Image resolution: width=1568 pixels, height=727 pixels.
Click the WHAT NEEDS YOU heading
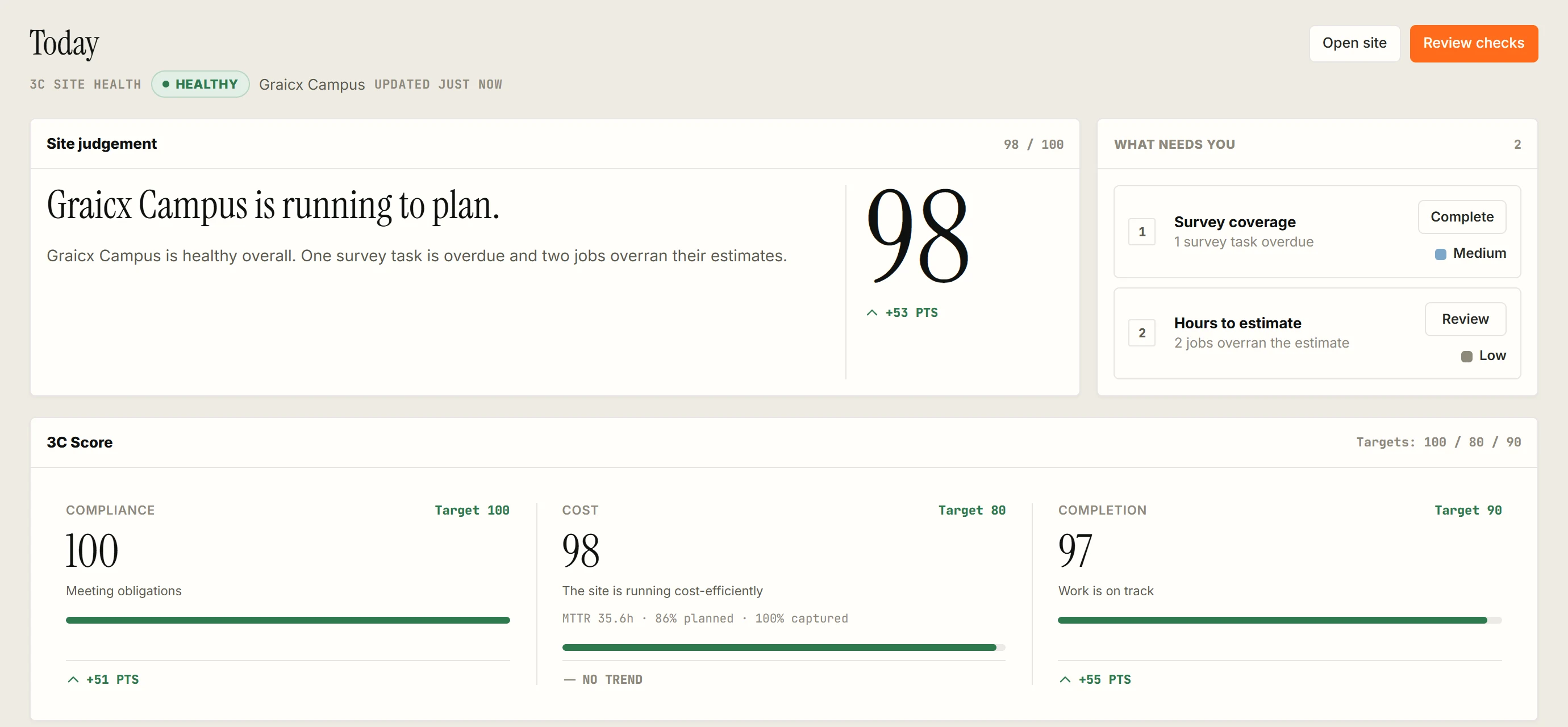pos(1174,145)
